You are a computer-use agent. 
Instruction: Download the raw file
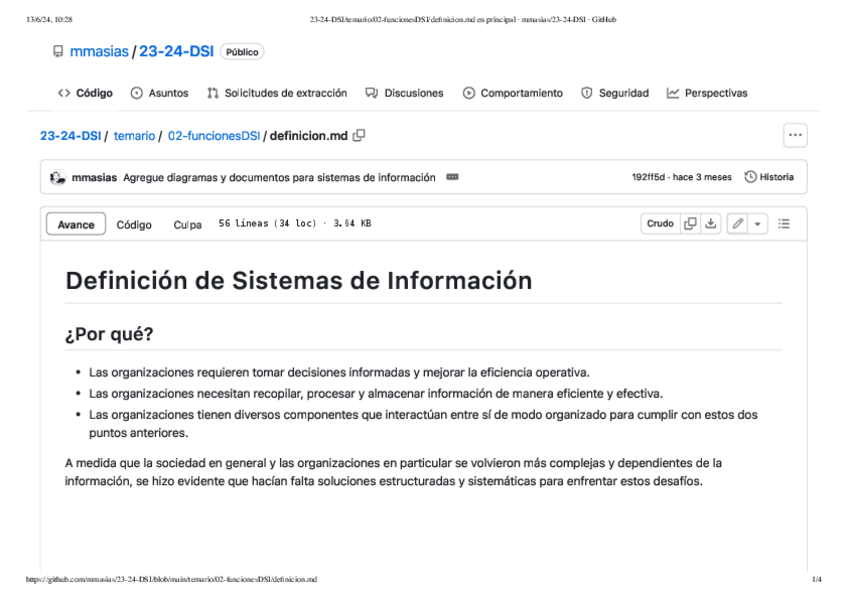point(710,224)
